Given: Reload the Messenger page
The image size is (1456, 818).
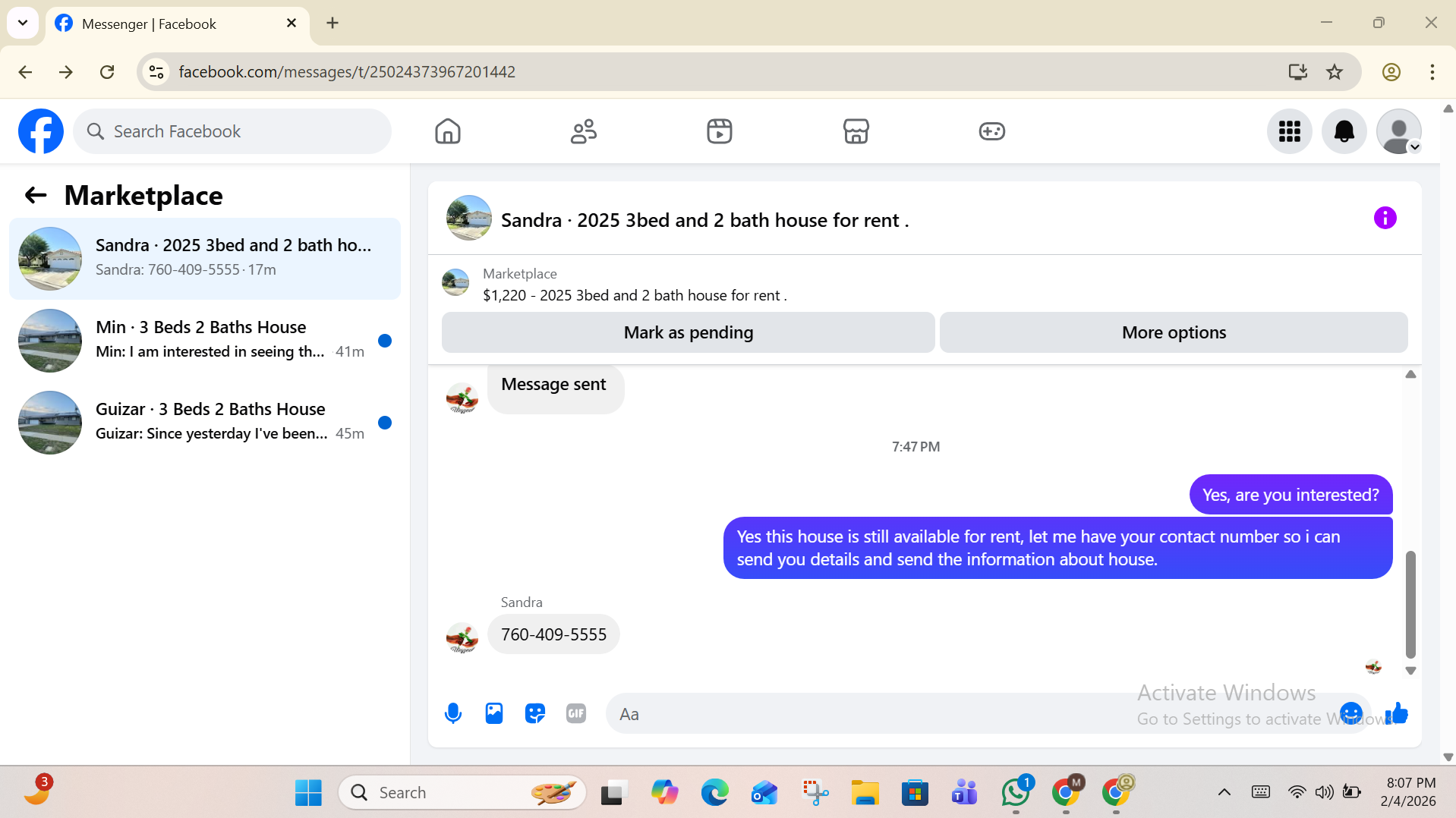Looking at the screenshot, I should point(107,72).
